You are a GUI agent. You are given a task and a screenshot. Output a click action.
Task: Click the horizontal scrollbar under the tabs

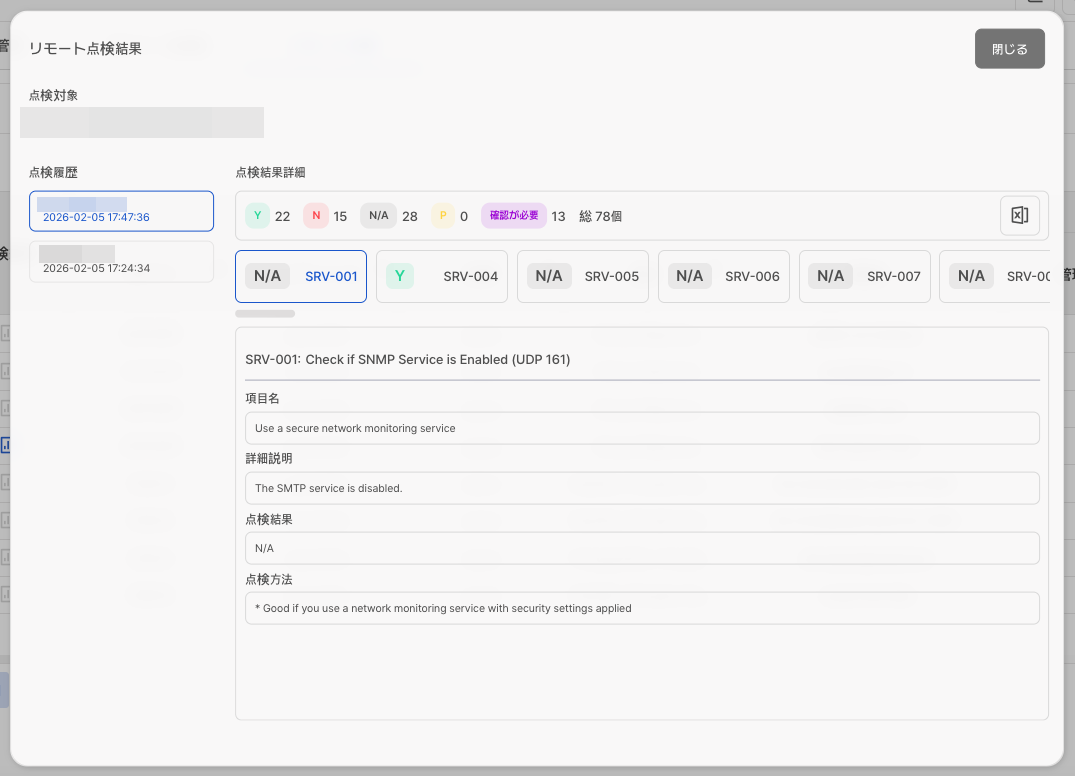265,314
